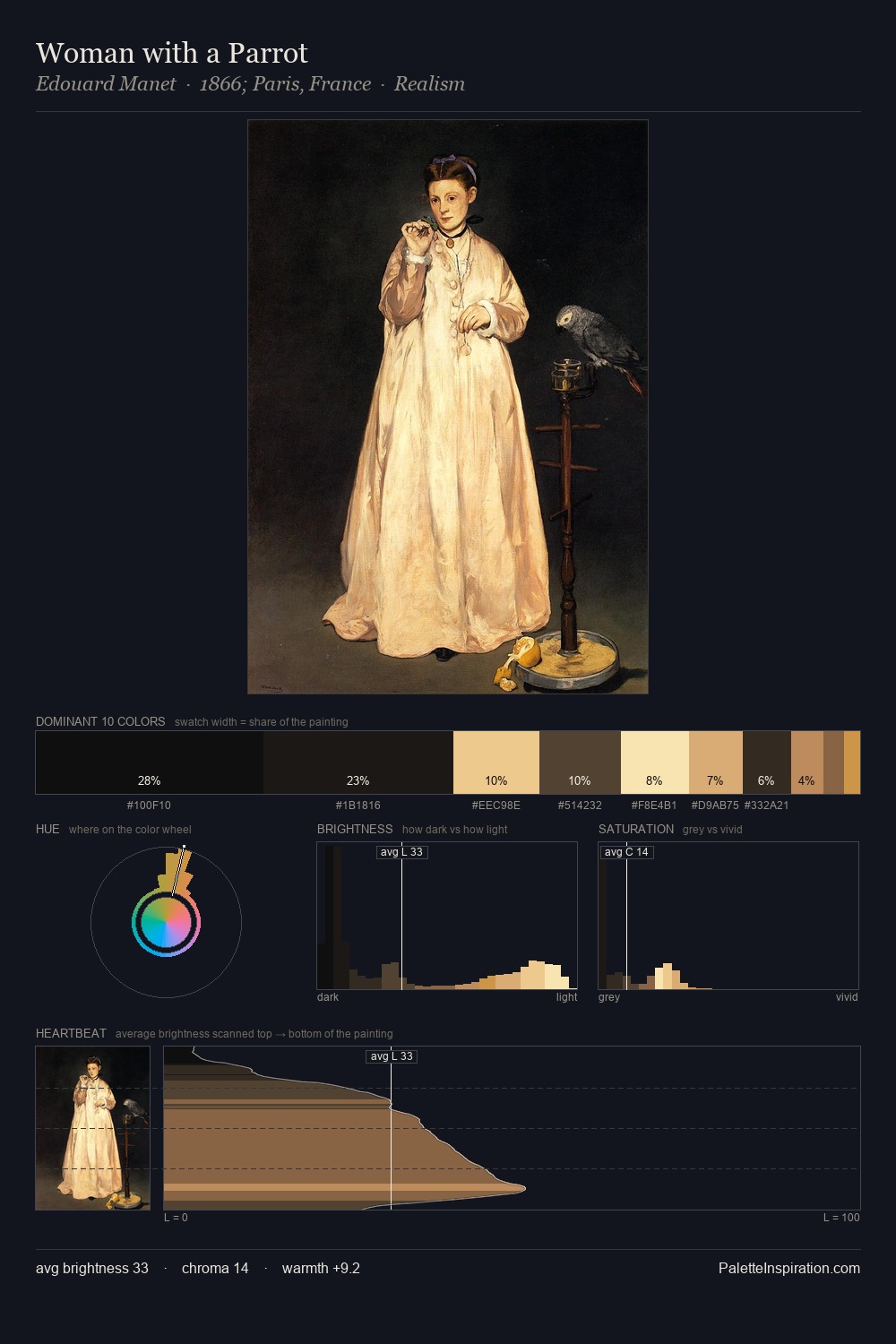Click the 'dark' brightness axis label

click(328, 997)
